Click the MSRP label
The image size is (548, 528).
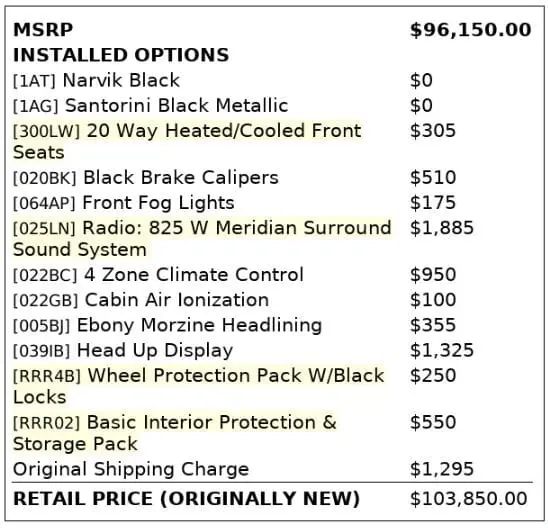click(x=43, y=30)
